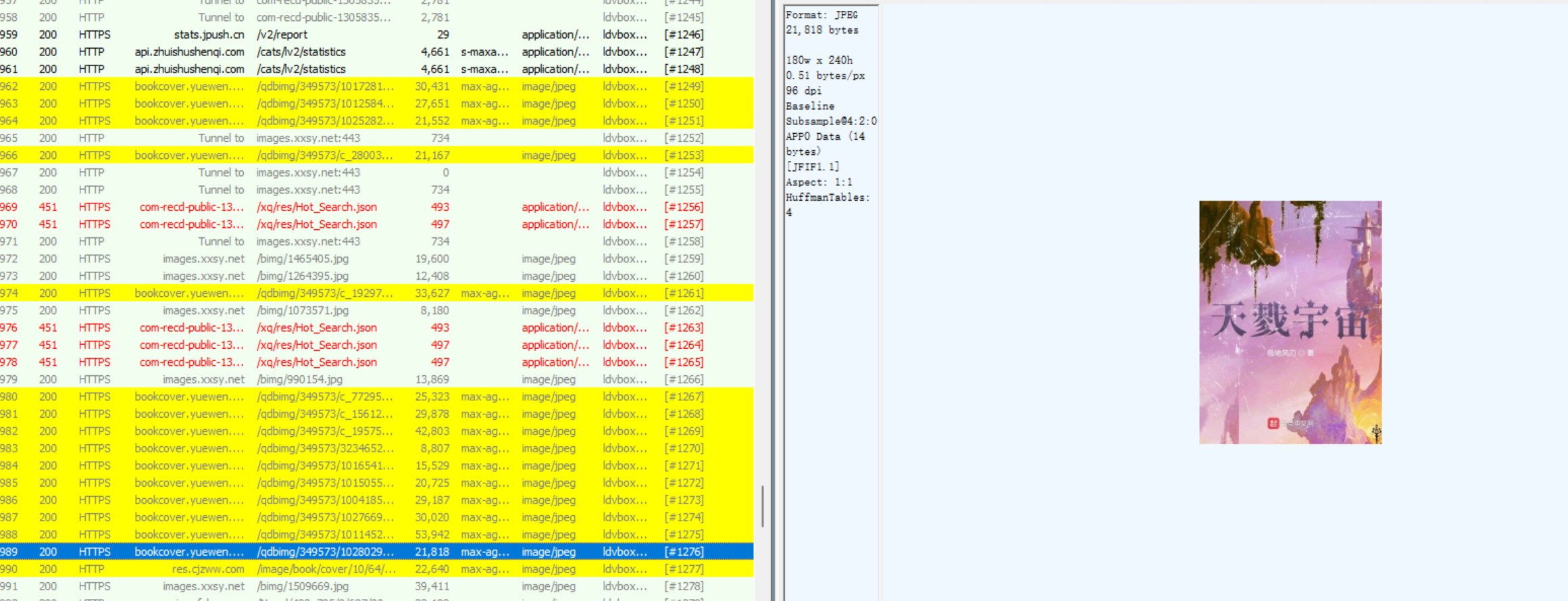Select tunnel session 965 images.xxsy.net:443

377,138
